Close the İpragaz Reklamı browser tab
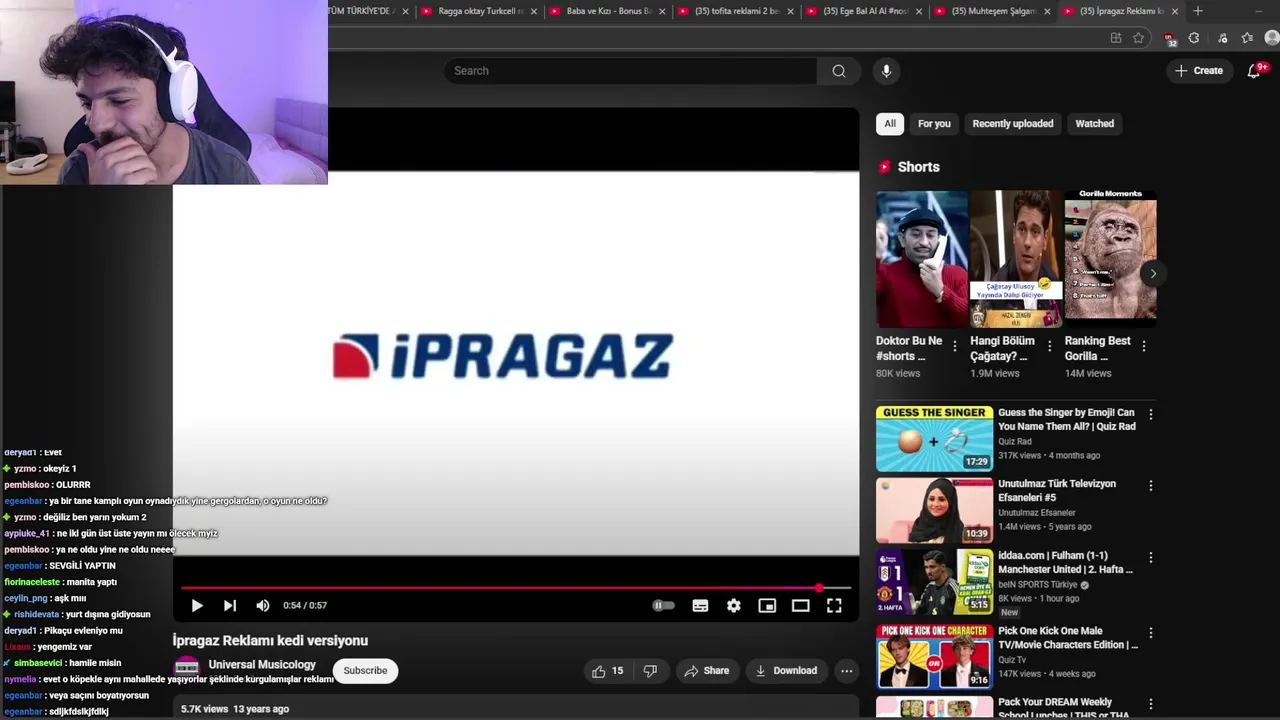The image size is (1280, 720). coord(1174,11)
